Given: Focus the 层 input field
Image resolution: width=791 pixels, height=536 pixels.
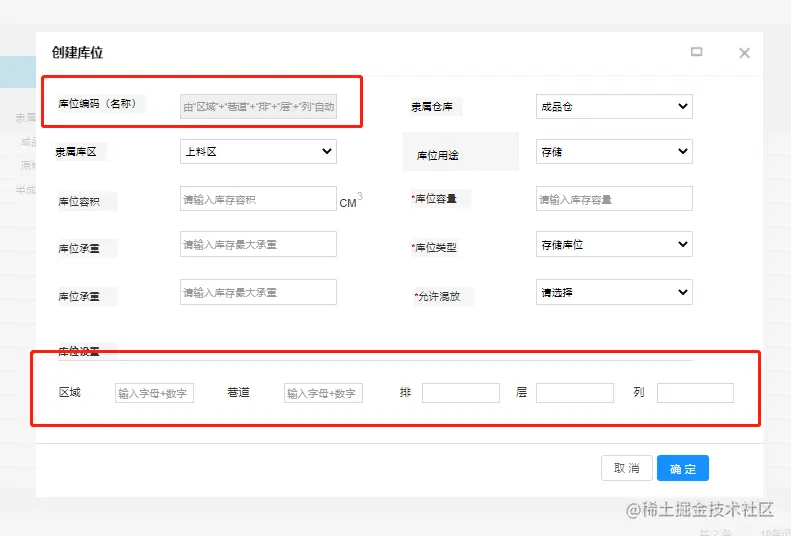Looking at the screenshot, I should [575, 393].
